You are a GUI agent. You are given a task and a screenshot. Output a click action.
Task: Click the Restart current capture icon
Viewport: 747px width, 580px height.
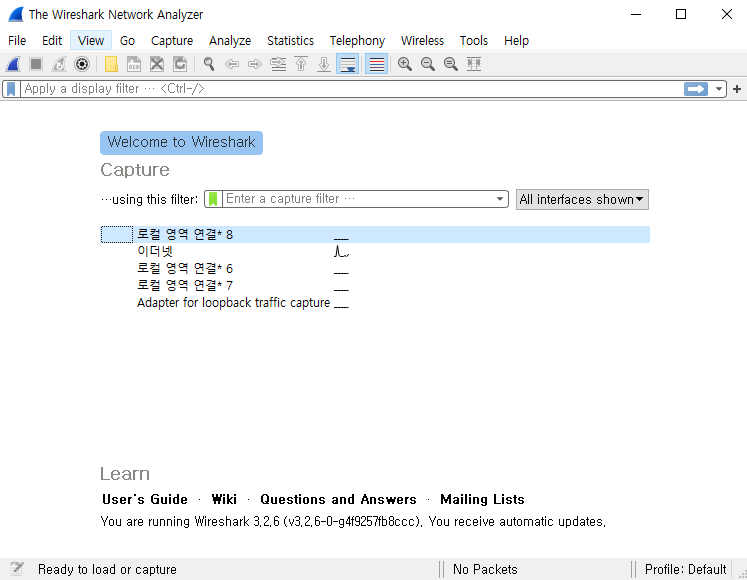point(59,64)
